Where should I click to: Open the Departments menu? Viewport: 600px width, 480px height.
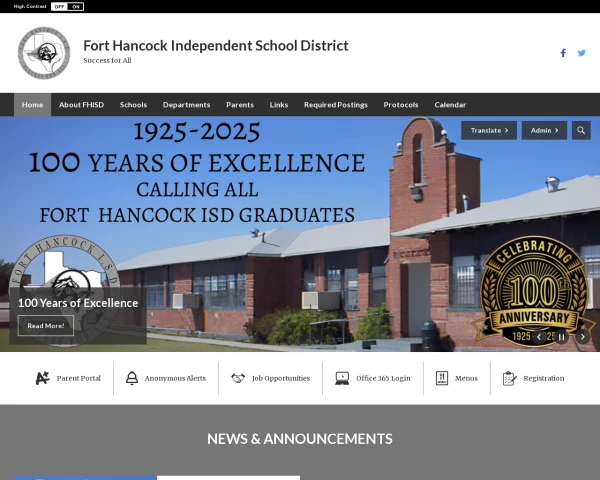pos(187,104)
